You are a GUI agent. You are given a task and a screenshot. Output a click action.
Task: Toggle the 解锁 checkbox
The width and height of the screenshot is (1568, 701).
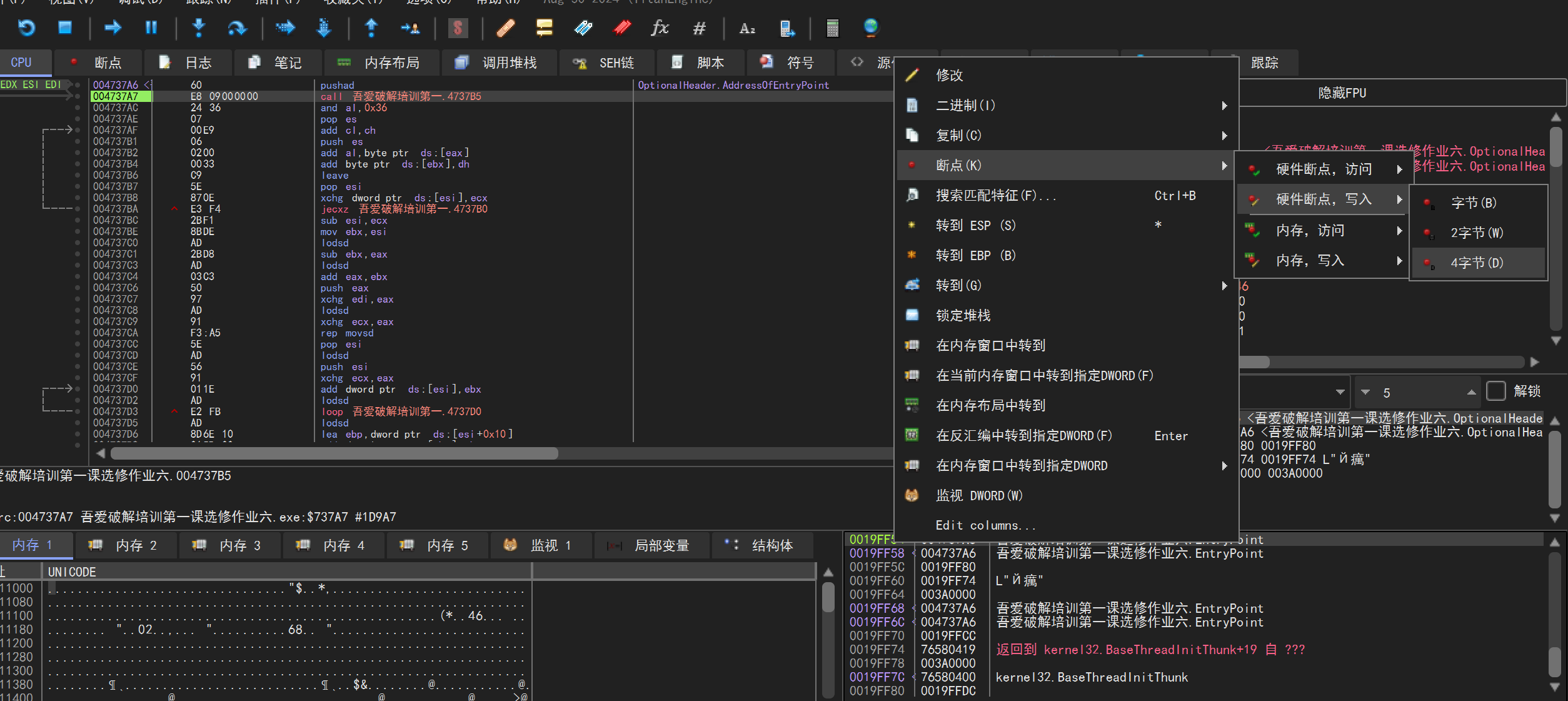point(1496,391)
